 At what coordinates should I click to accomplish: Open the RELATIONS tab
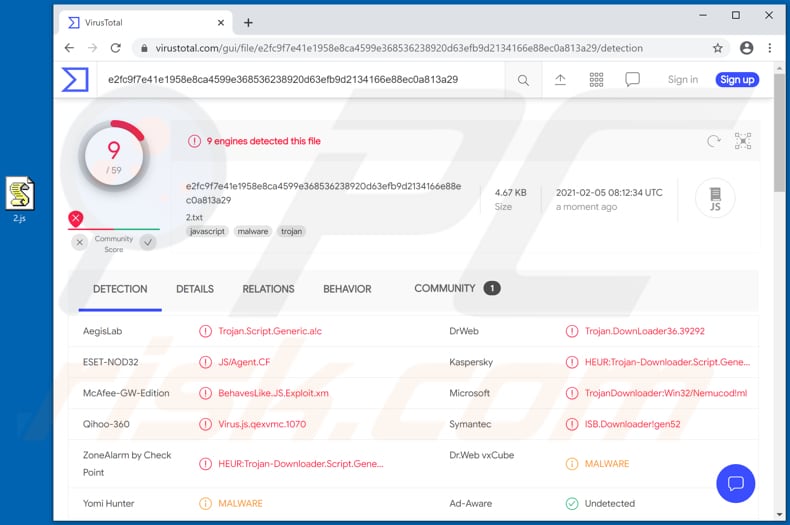269,289
